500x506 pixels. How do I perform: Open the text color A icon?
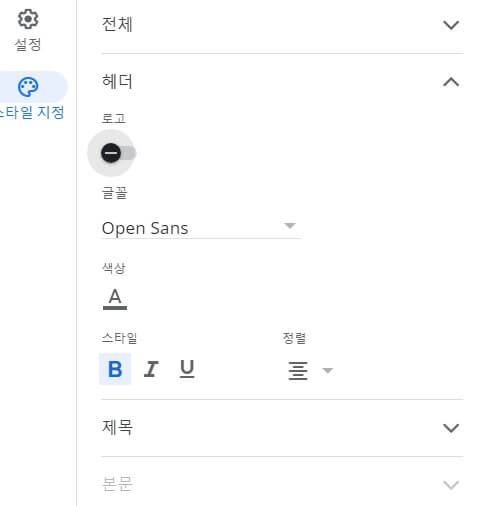click(115, 299)
